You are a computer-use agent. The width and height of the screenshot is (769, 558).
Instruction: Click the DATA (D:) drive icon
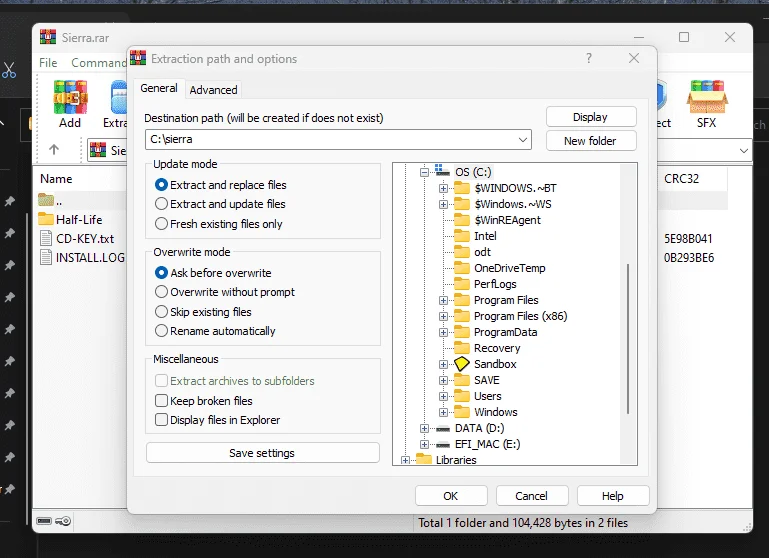[x=442, y=429]
